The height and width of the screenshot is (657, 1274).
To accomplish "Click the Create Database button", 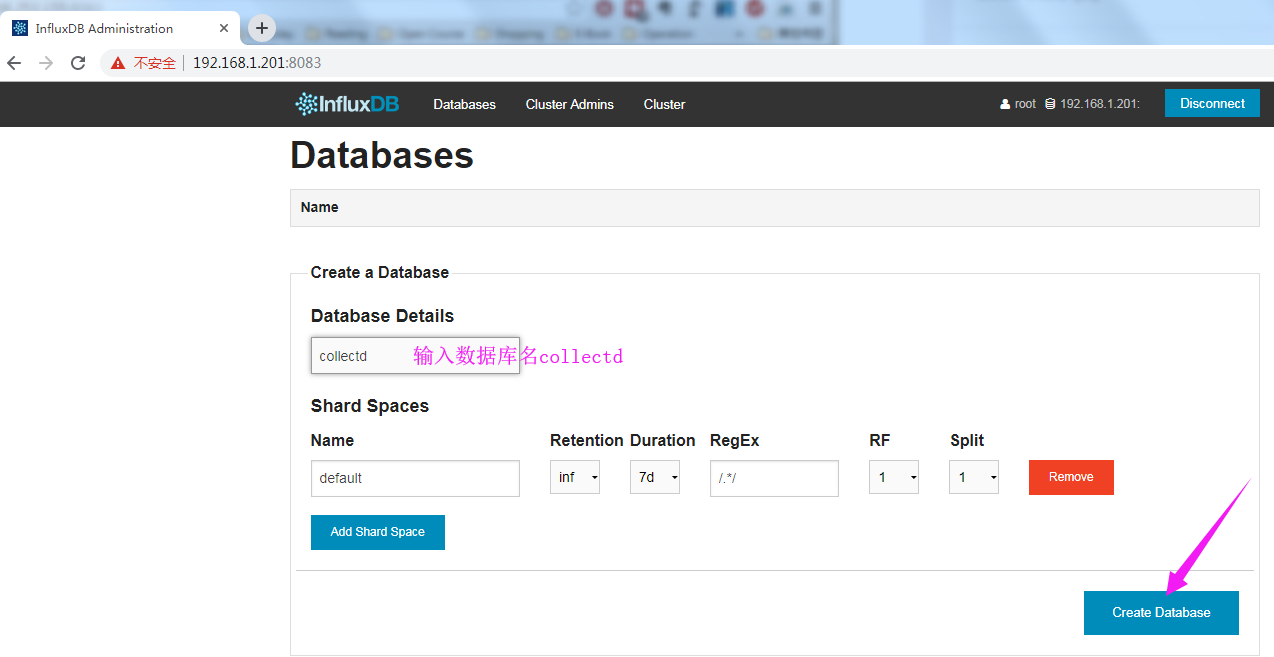I will [x=1161, y=612].
